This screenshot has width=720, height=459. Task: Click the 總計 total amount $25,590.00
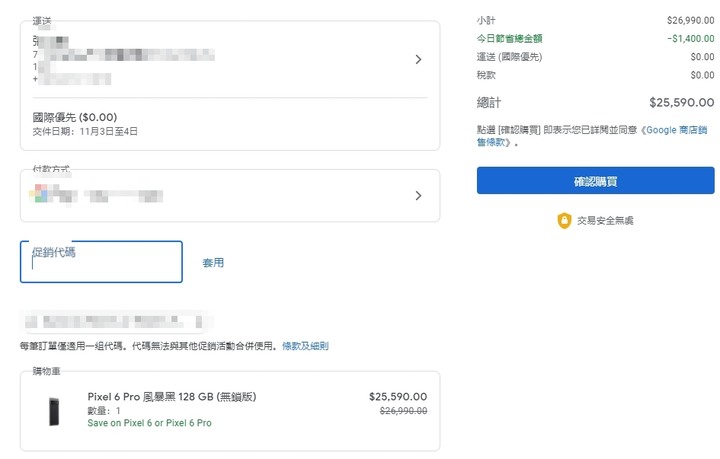coord(681,102)
